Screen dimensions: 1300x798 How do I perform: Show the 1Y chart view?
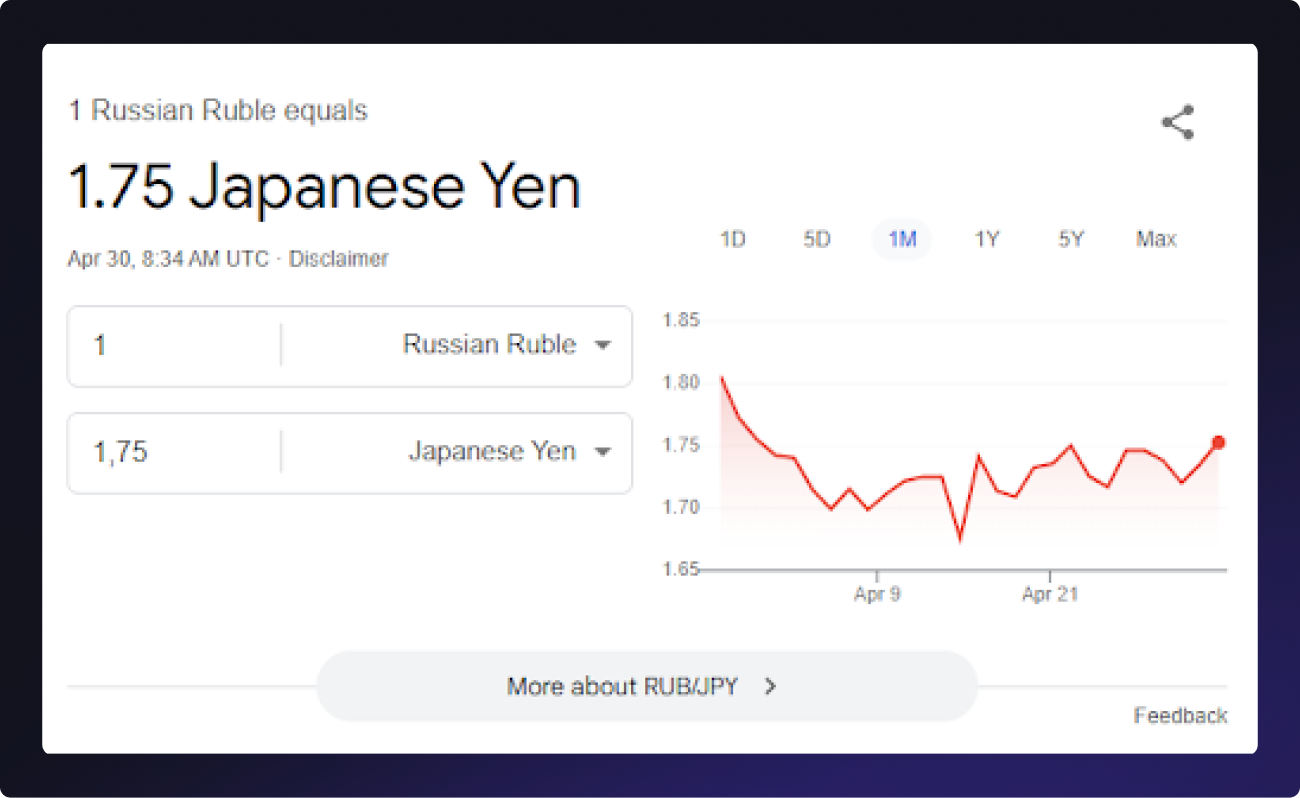click(x=987, y=240)
